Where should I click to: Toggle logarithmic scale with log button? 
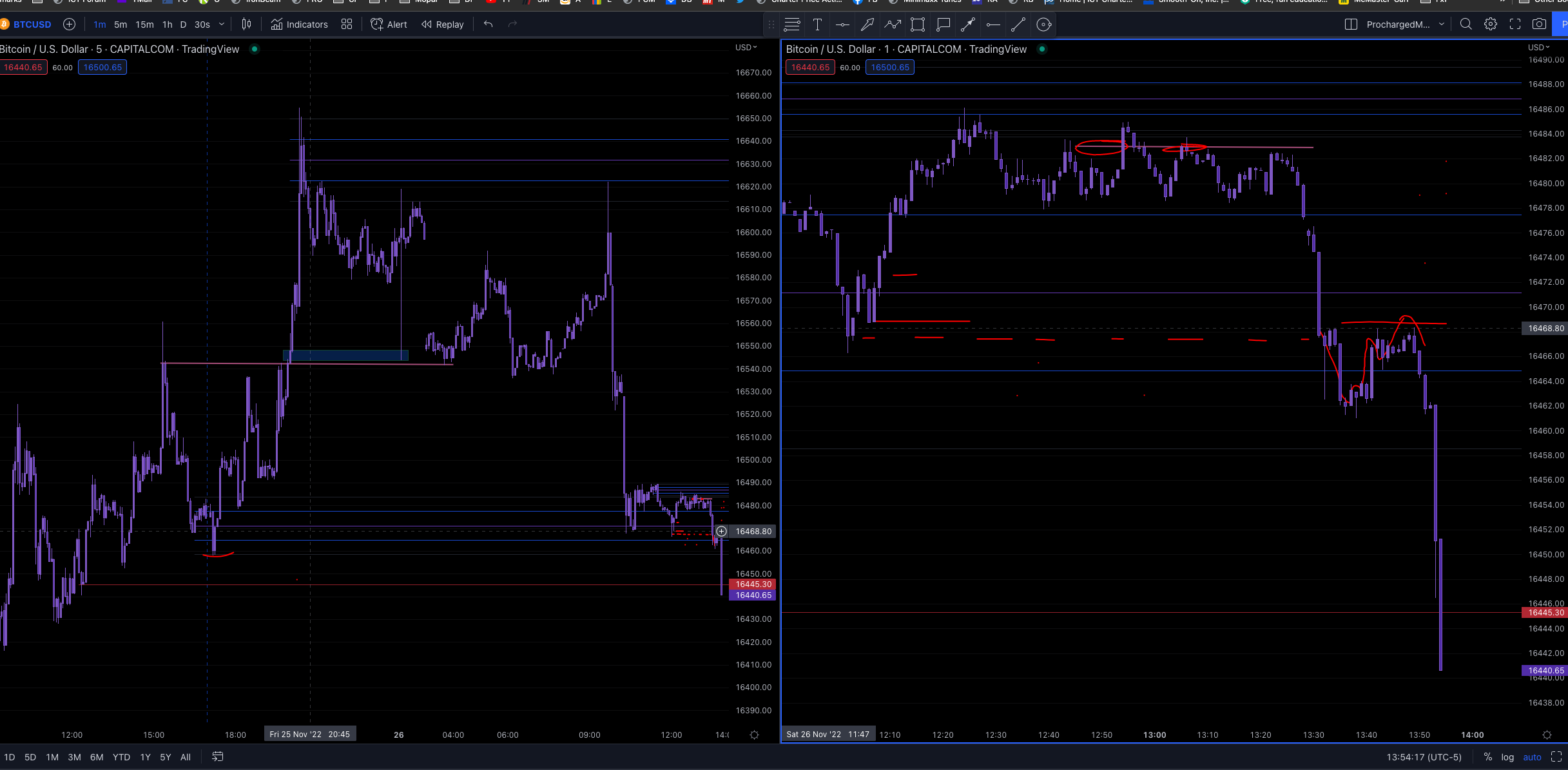[1508, 757]
